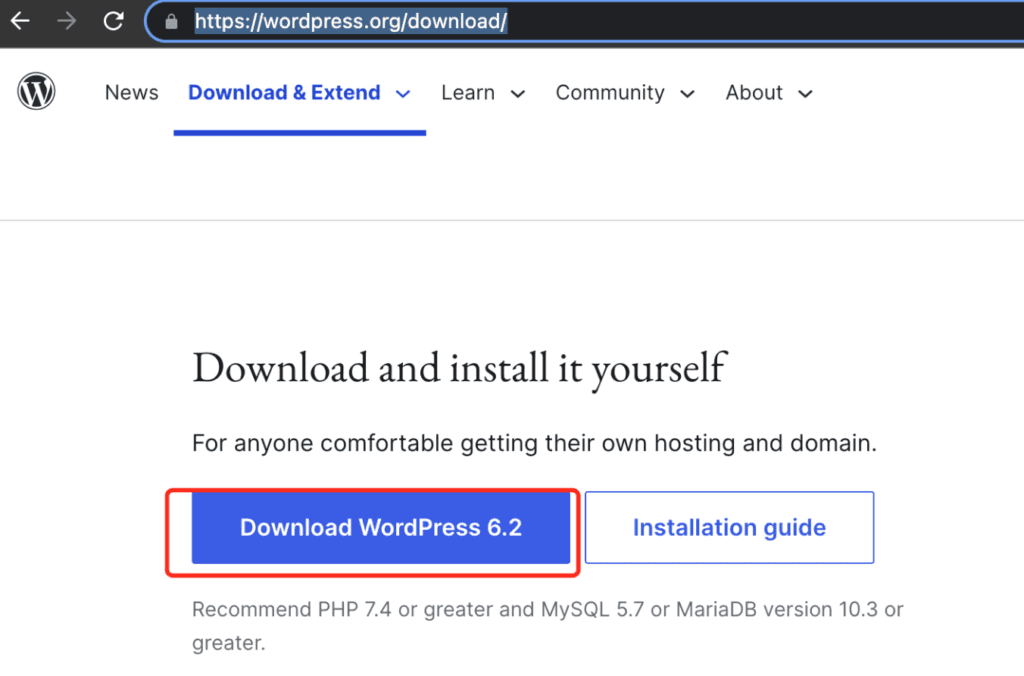Expand the Community chevron
1024x676 pixels.
click(687, 94)
